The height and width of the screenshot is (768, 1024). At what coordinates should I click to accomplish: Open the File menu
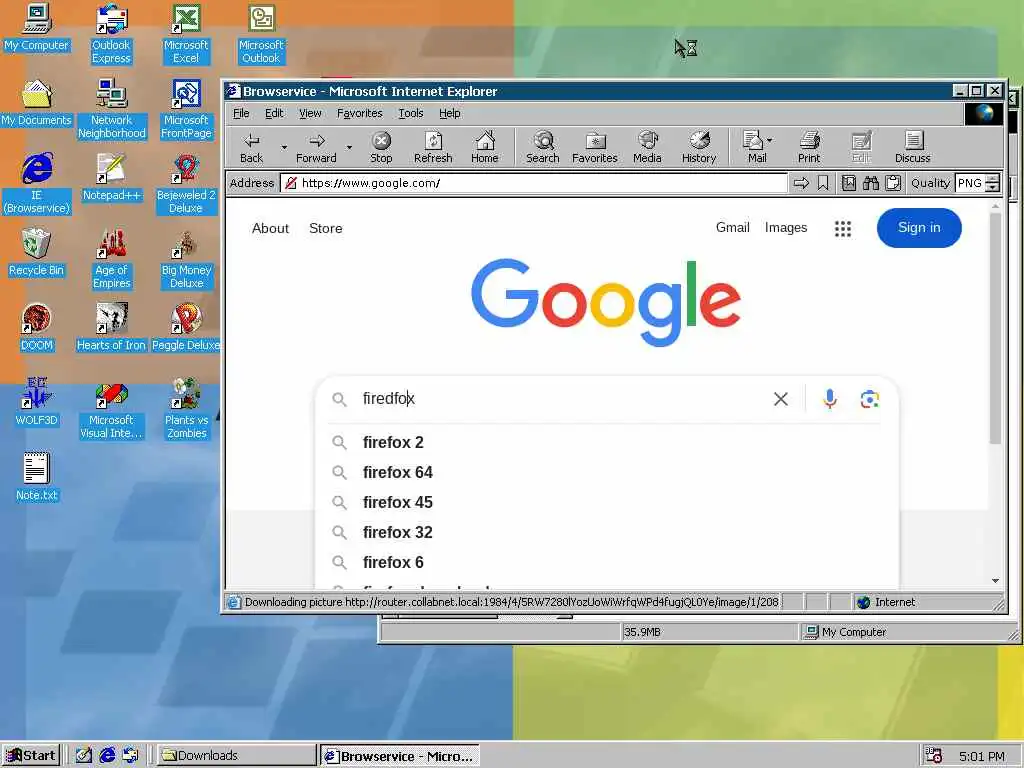pyautogui.click(x=241, y=113)
